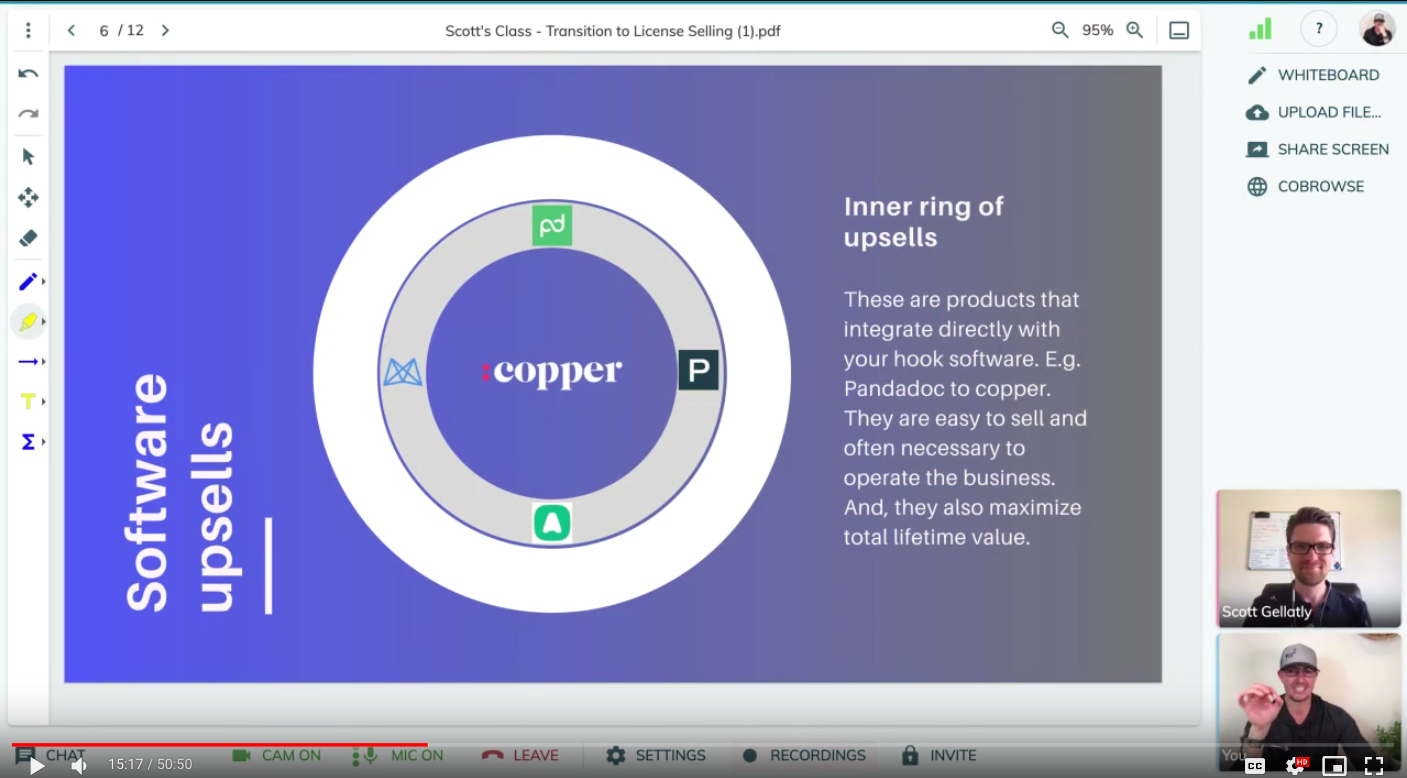Mute the video volume

[x=79, y=766]
